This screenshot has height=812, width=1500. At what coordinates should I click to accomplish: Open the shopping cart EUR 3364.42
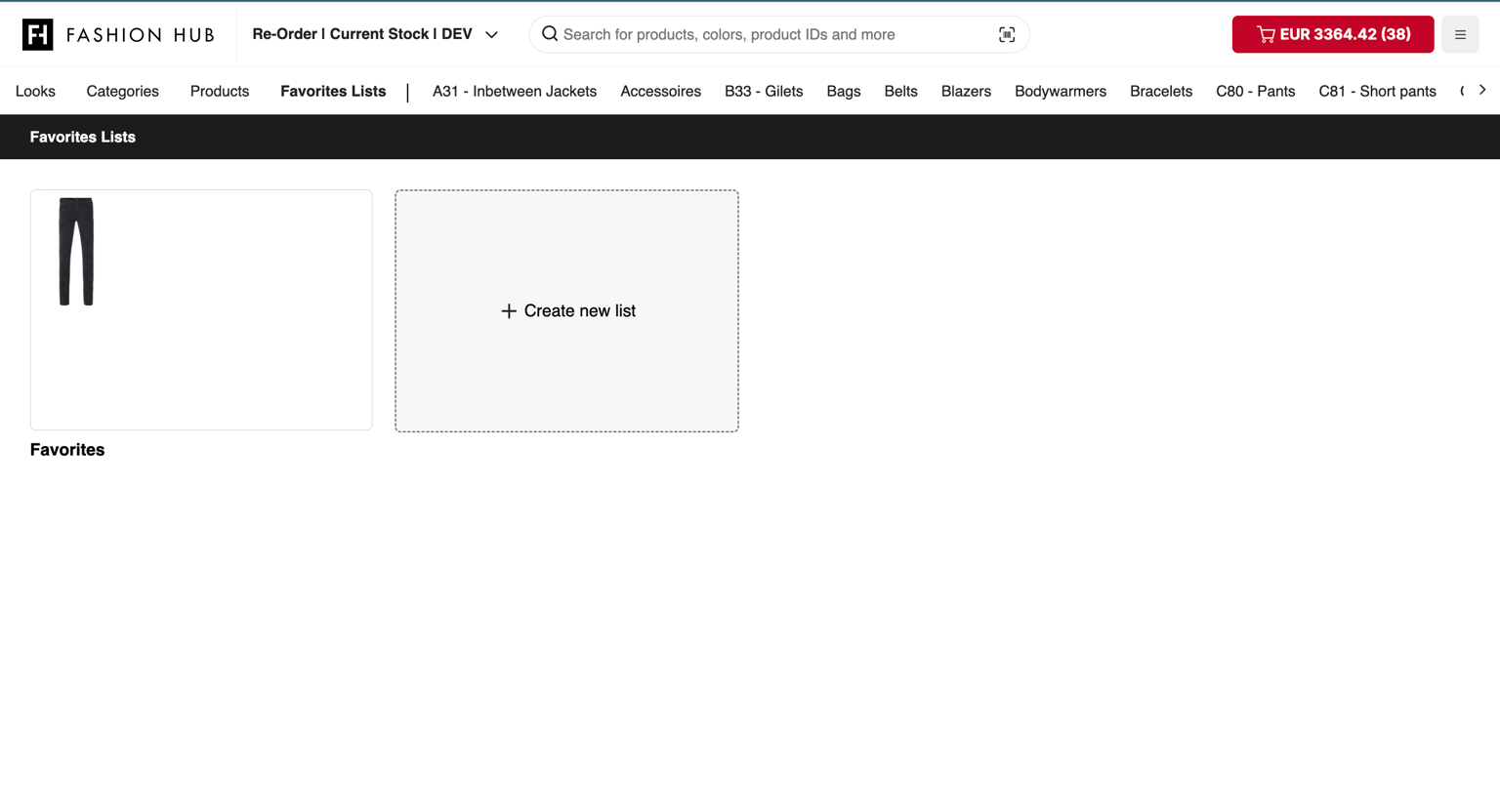point(1332,34)
